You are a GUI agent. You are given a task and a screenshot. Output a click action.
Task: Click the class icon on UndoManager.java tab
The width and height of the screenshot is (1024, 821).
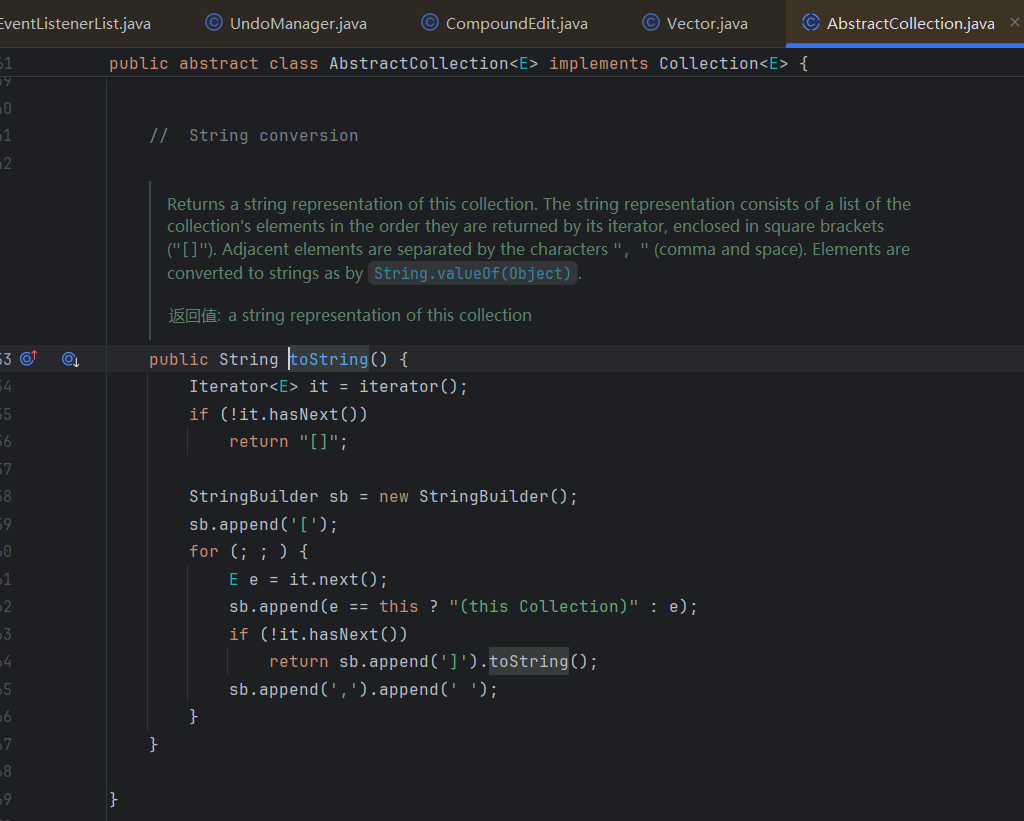(214, 23)
